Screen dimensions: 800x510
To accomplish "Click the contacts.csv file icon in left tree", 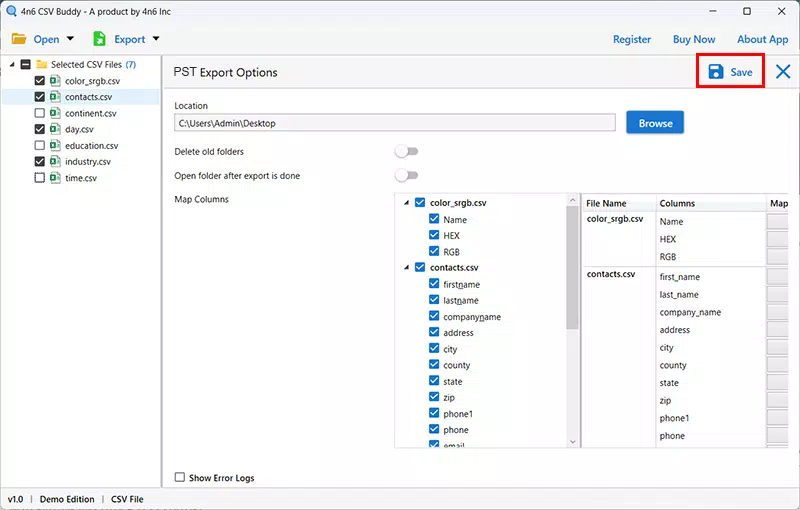I will [x=55, y=96].
